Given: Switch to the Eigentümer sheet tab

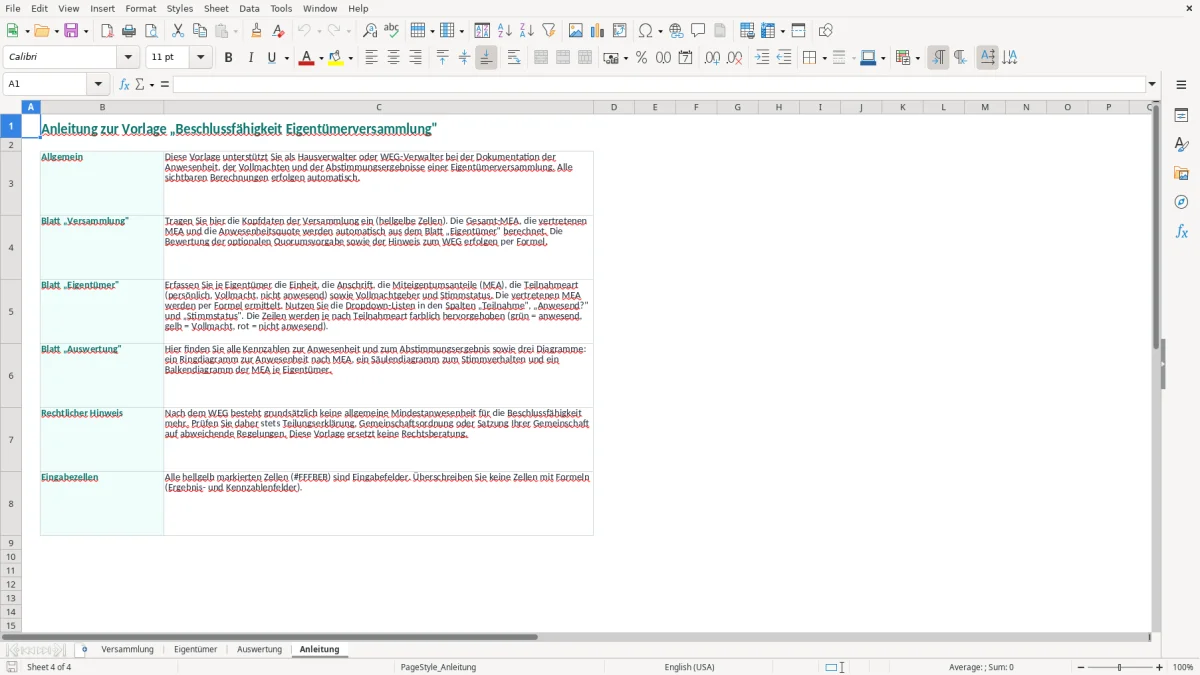Looking at the screenshot, I should 196,650.
